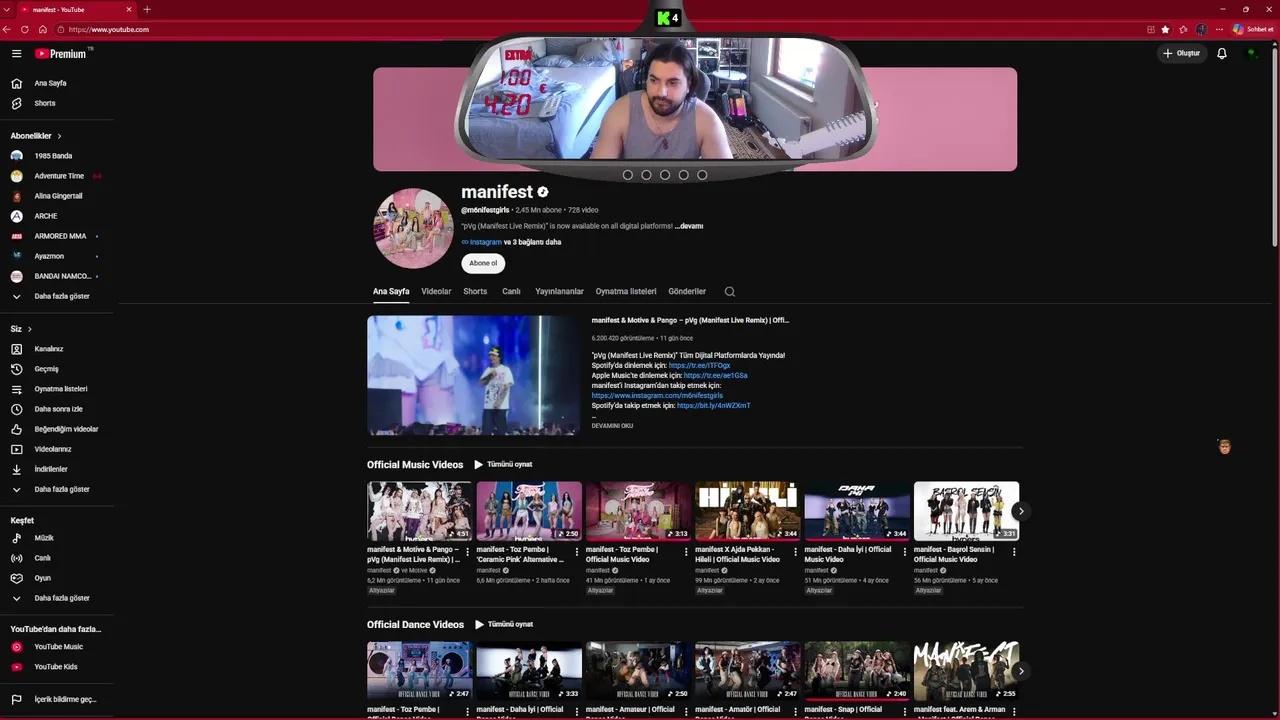Image resolution: width=1280 pixels, height=720 pixels.
Task: Open options for the Başrol Sensin video
Action: coord(1014,551)
